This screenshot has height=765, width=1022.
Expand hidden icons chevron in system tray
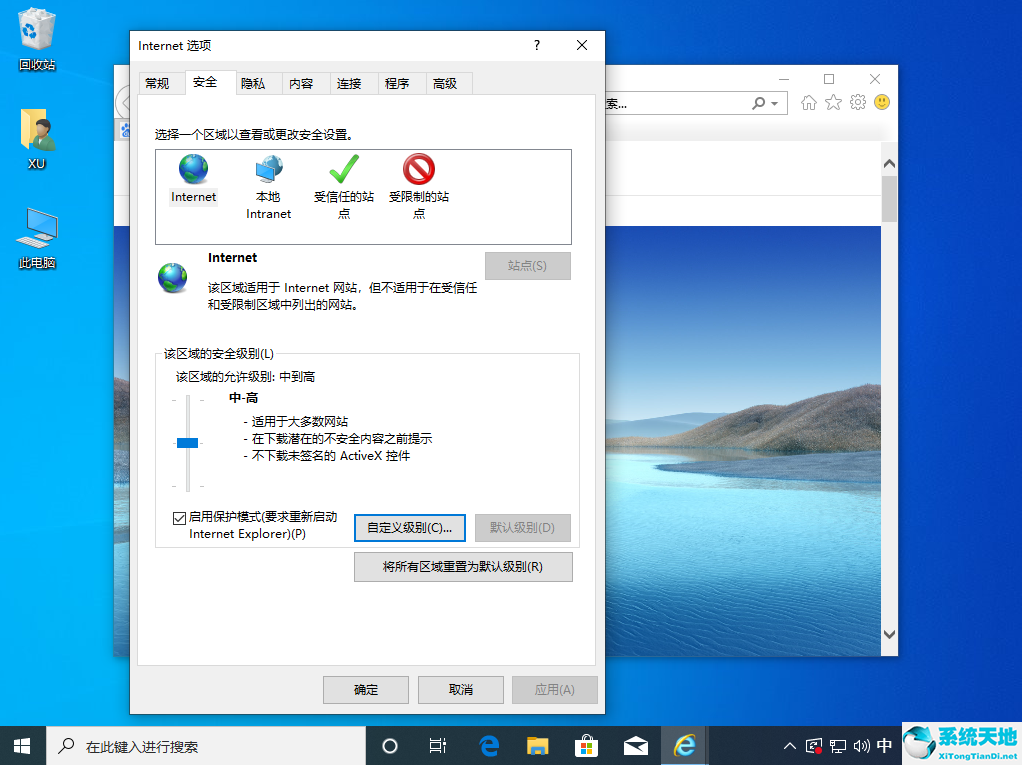[x=789, y=745]
